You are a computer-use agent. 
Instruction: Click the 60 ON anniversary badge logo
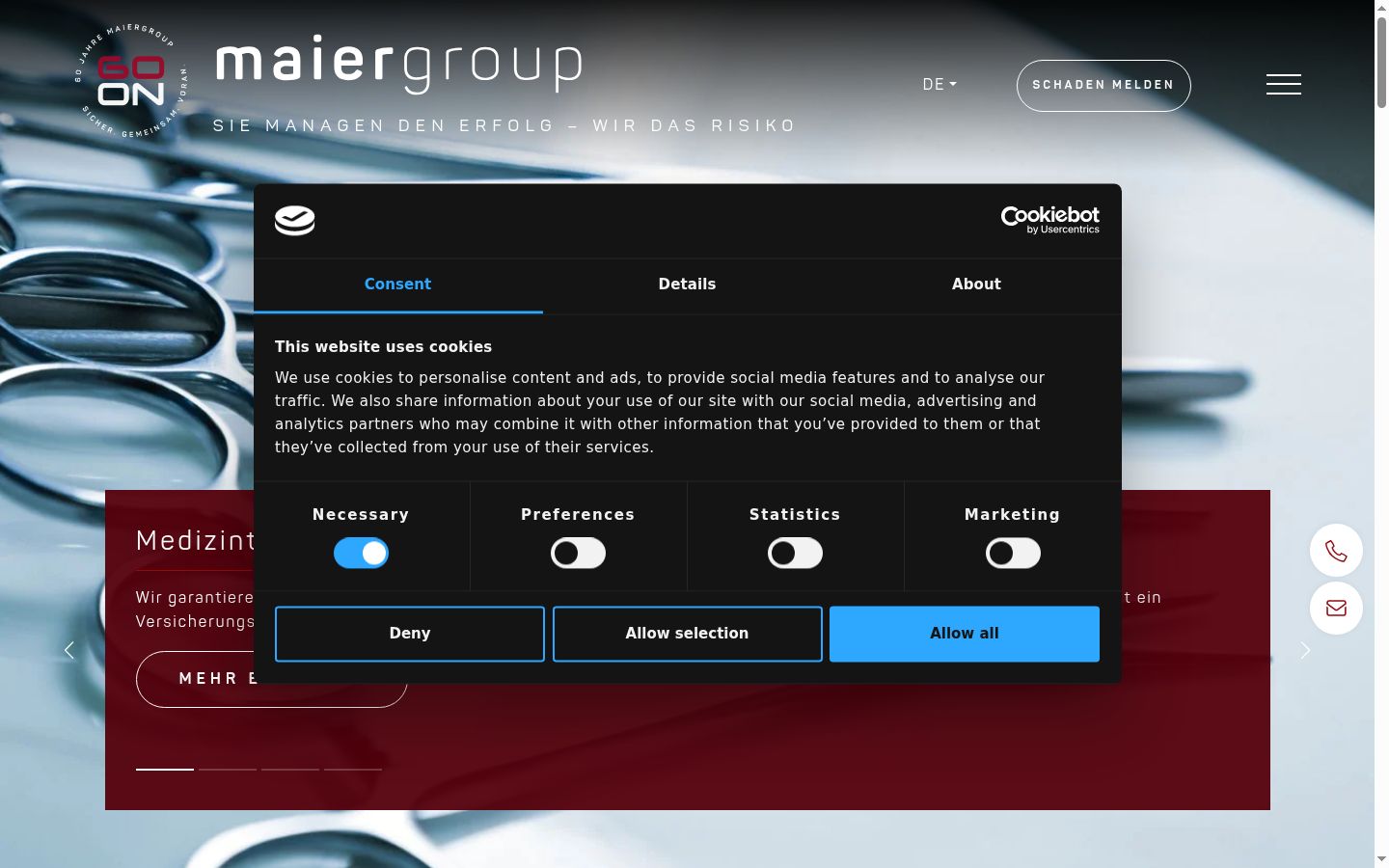tap(131, 81)
